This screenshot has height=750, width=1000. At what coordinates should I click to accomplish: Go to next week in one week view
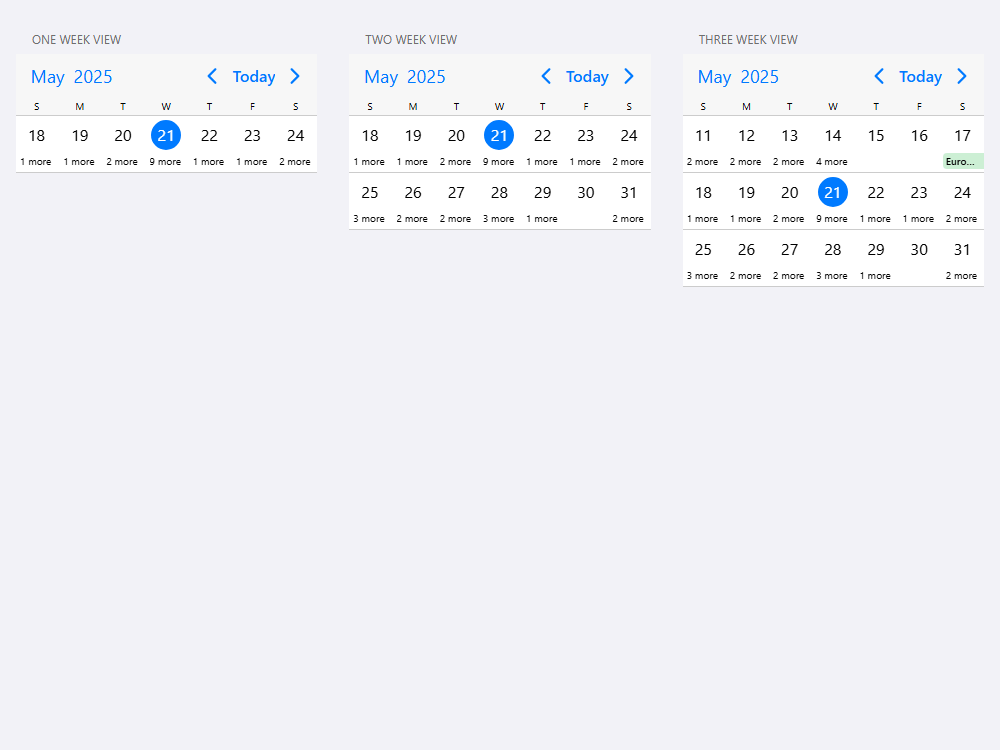coord(295,77)
